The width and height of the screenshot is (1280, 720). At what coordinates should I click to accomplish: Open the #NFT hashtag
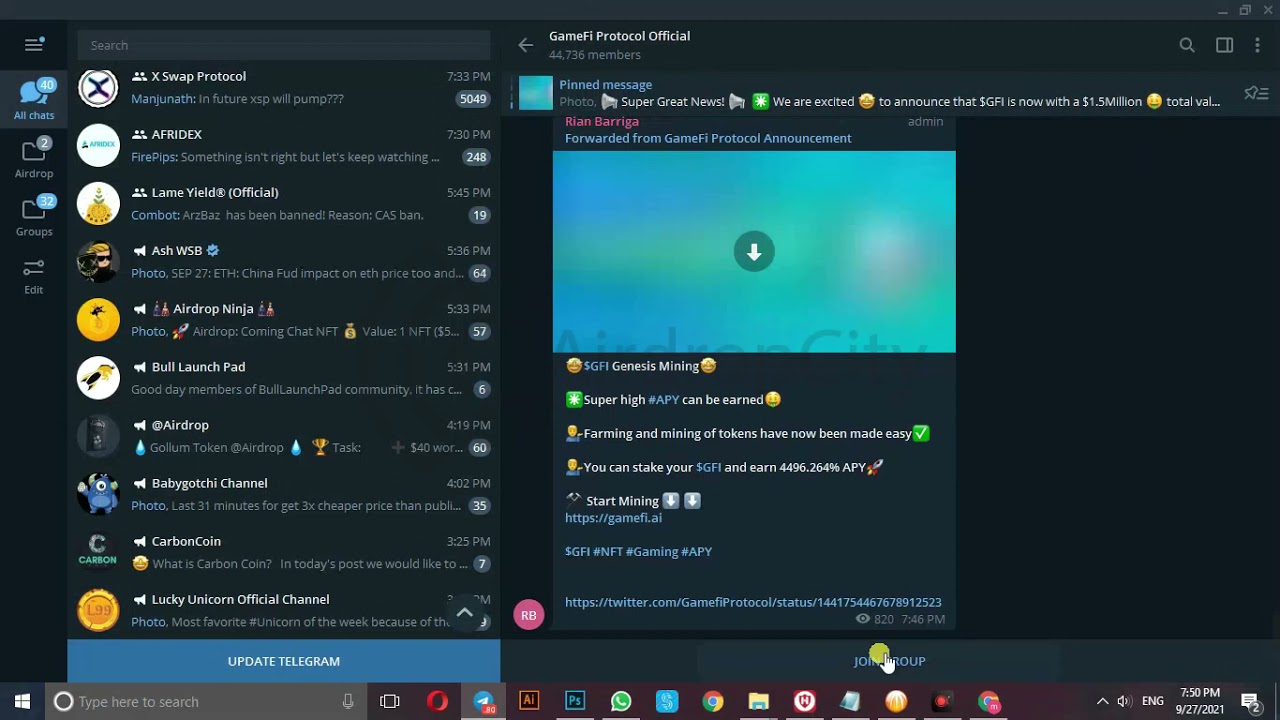608,551
